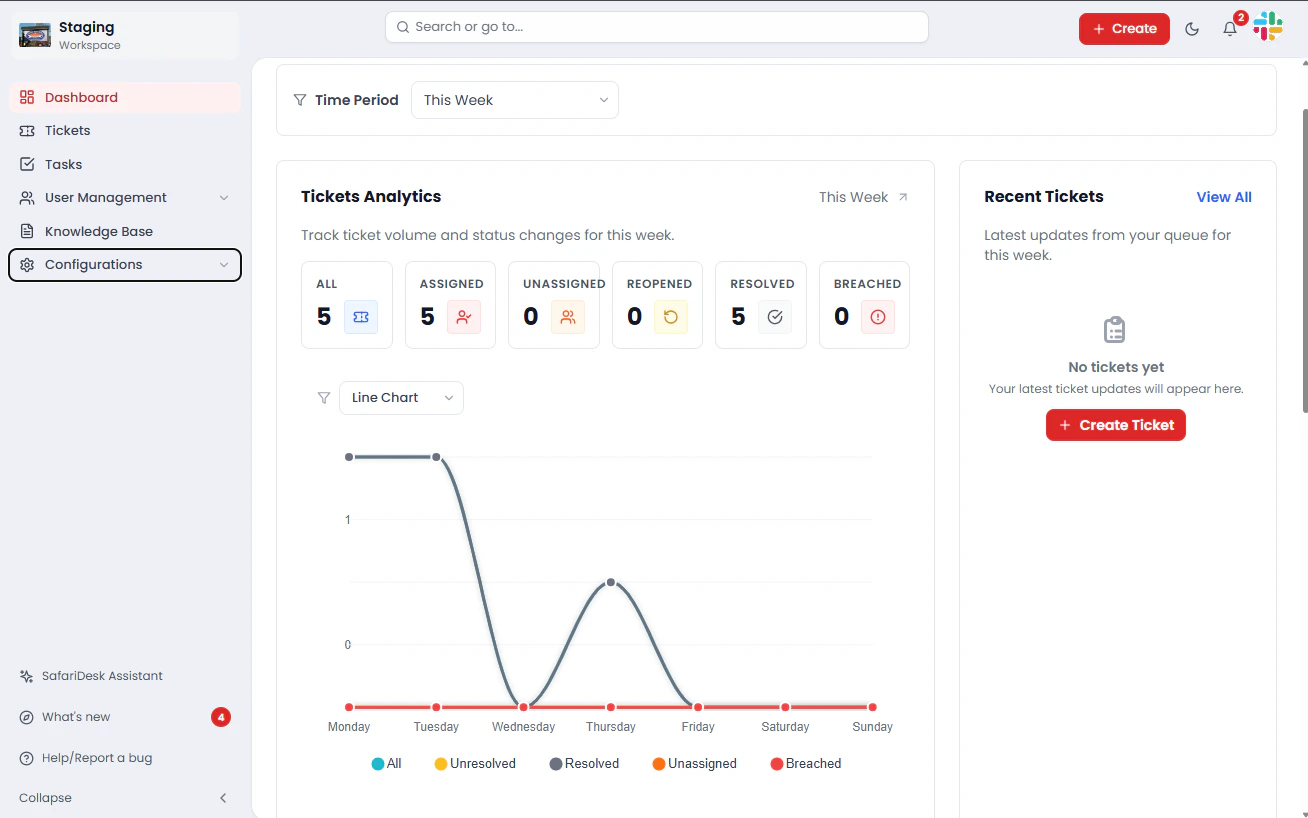This screenshot has width=1308, height=818.
Task: Click the Assigned tickets icon
Action: [464, 317]
